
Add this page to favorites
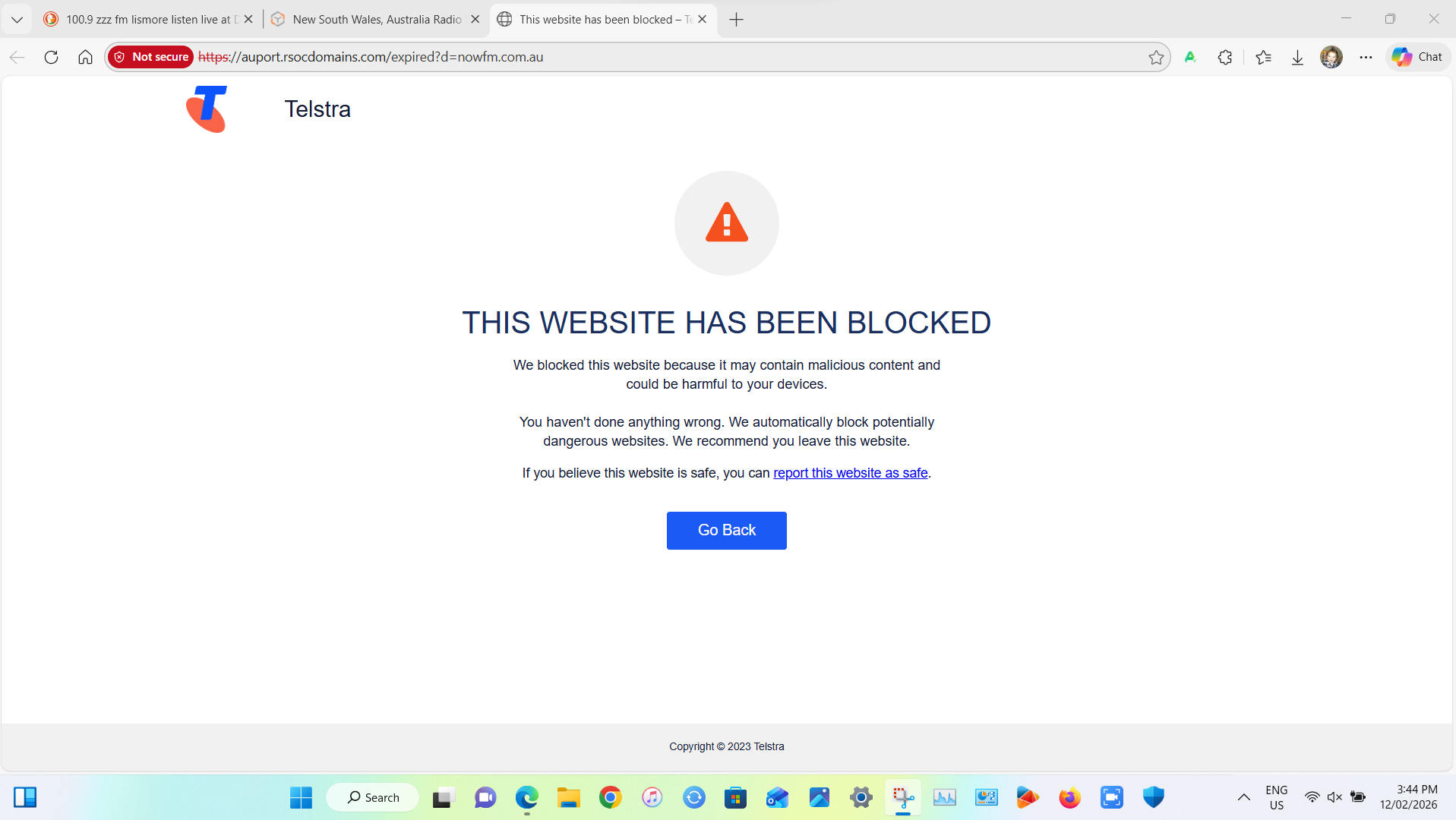pos(1156,57)
